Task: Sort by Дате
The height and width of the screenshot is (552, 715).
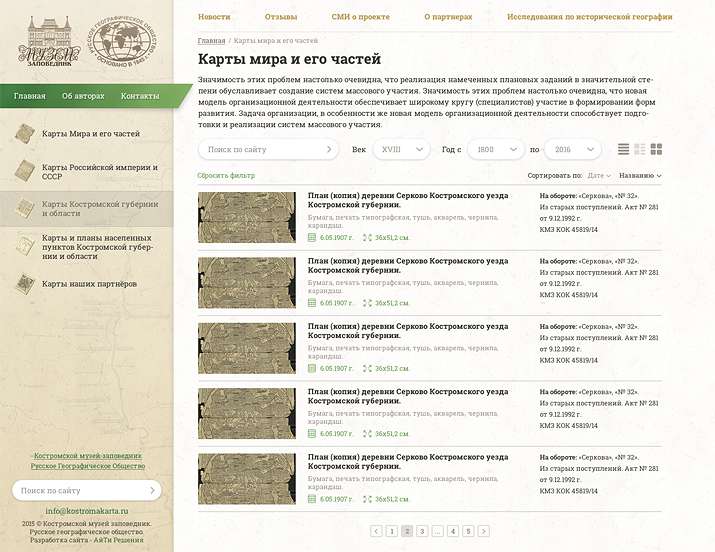Action: [599, 175]
